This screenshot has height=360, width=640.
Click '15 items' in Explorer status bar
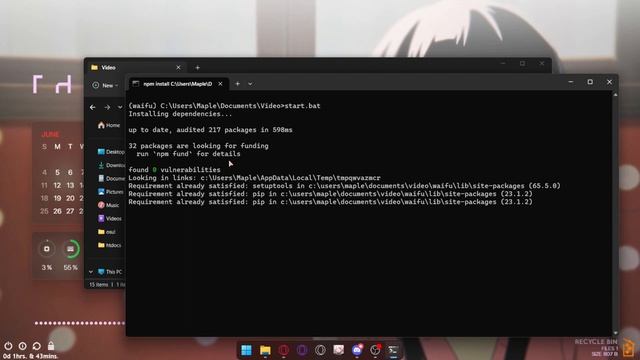(98, 284)
